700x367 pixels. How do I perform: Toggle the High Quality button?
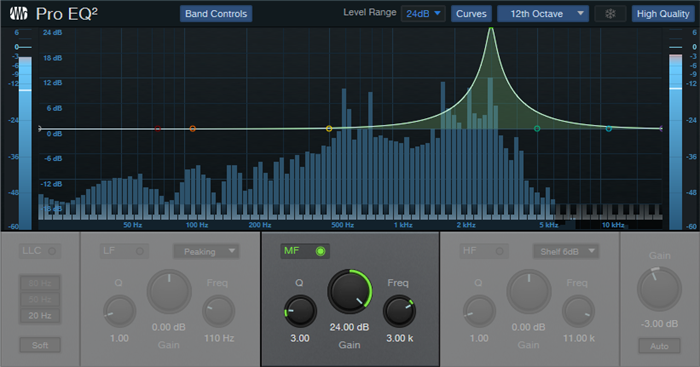pos(663,14)
